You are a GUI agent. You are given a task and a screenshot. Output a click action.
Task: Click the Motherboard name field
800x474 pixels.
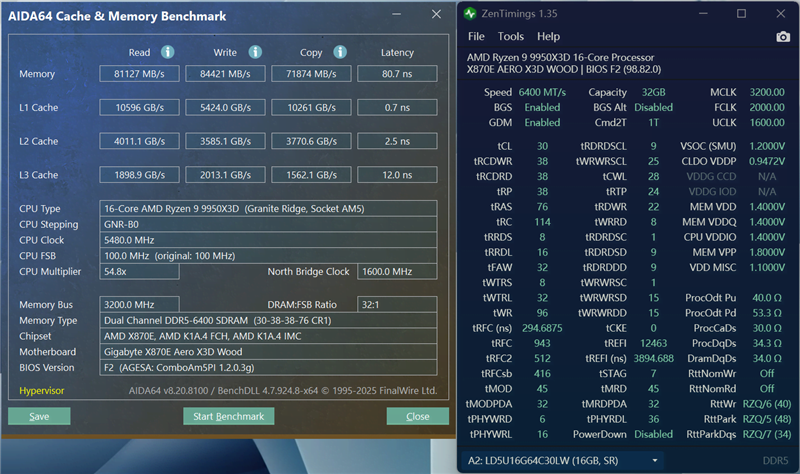pos(270,351)
